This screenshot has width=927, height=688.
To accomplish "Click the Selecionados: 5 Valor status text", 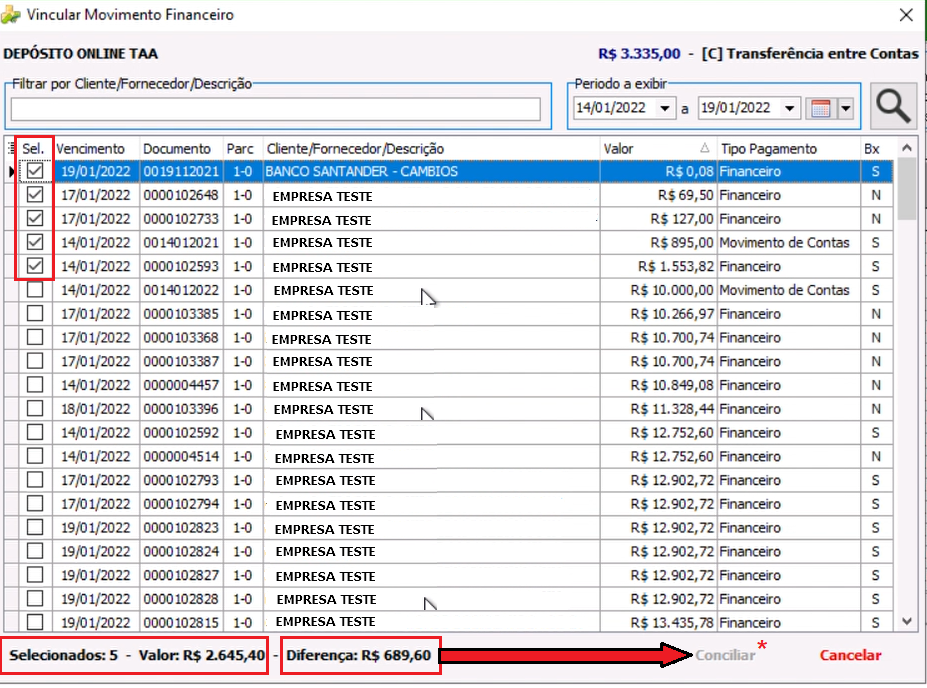I will 137,655.
